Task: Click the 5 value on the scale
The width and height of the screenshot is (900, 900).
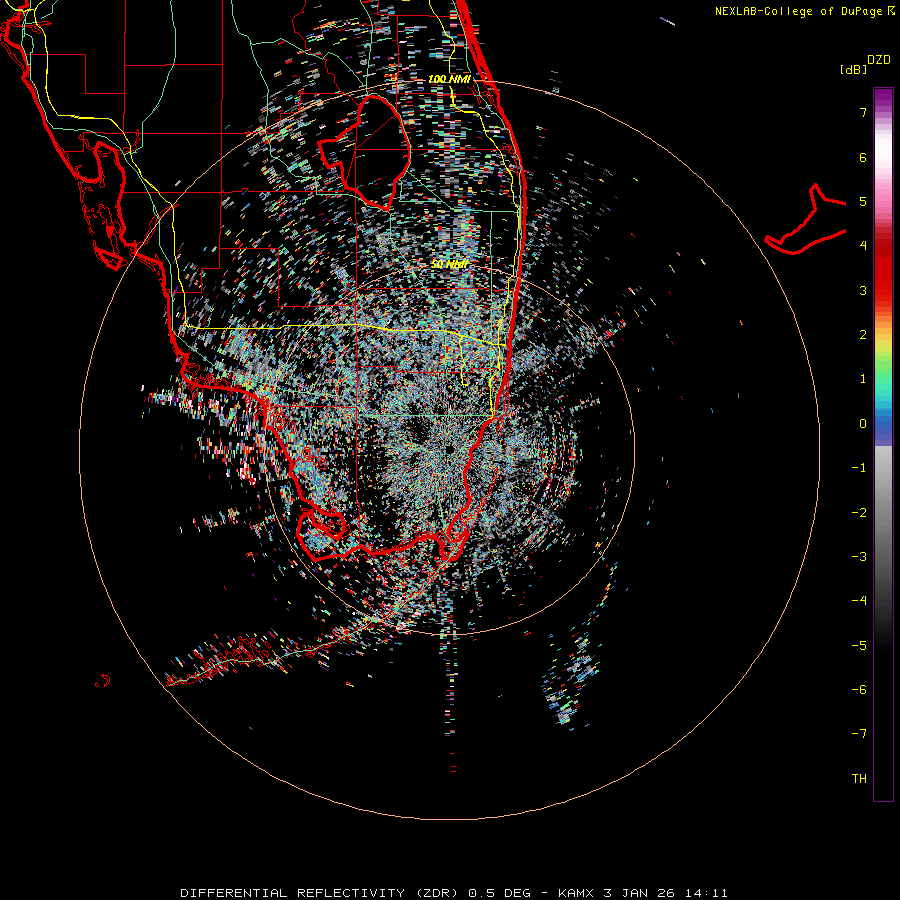Action: [863, 201]
